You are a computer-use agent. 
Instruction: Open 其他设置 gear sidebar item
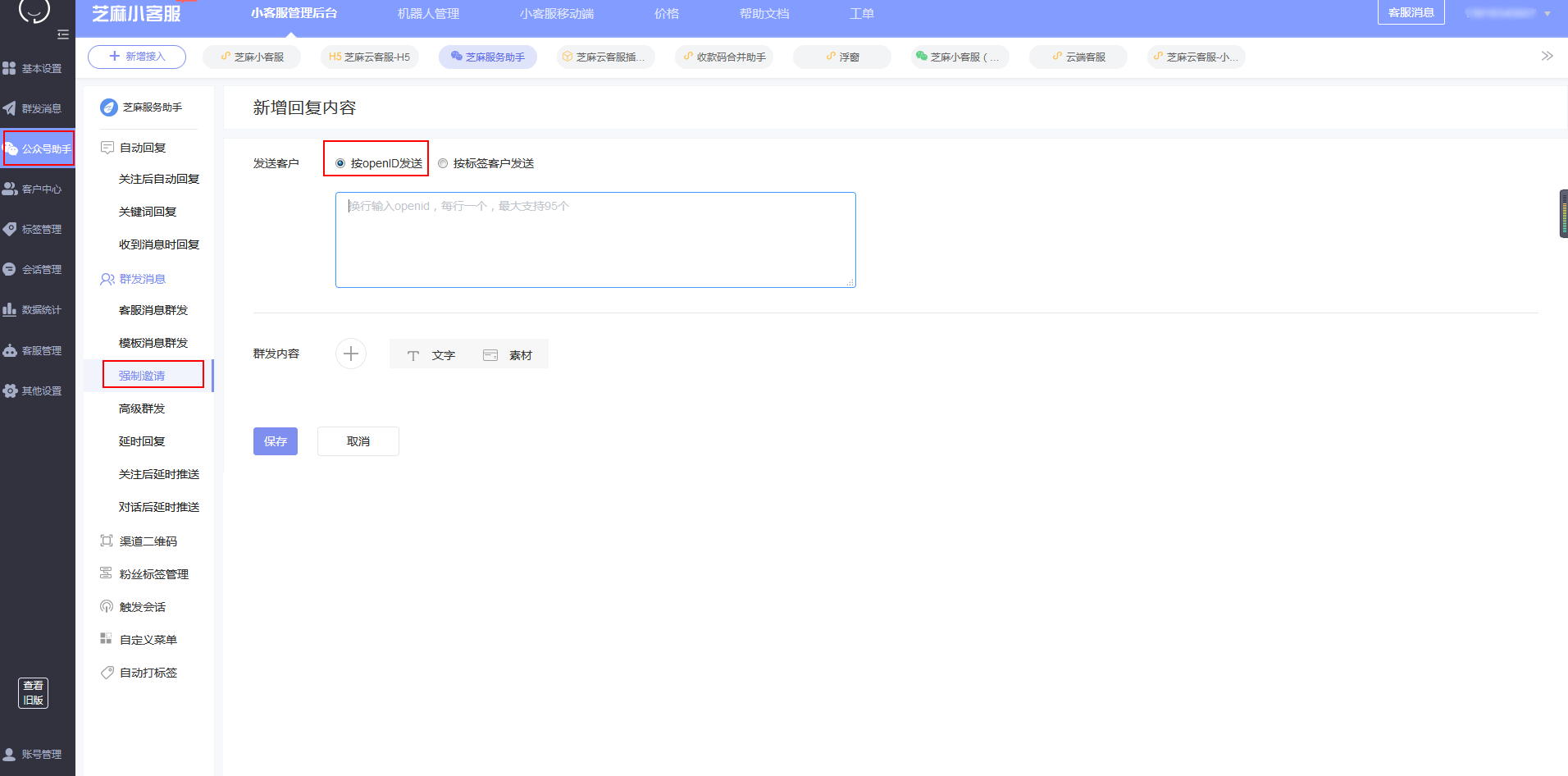point(38,390)
